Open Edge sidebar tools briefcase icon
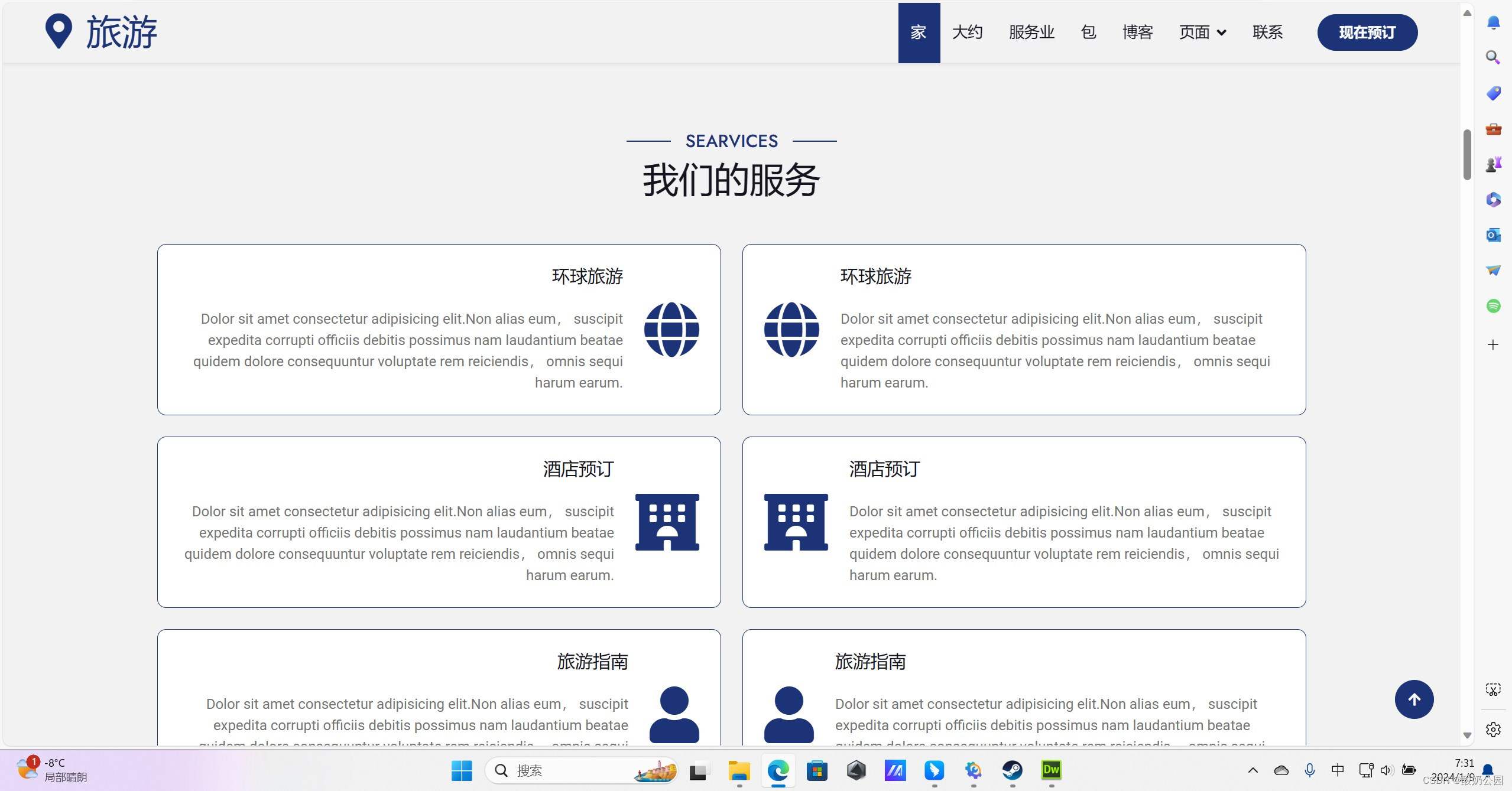This screenshot has height=791, width=1512. tap(1493, 128)
